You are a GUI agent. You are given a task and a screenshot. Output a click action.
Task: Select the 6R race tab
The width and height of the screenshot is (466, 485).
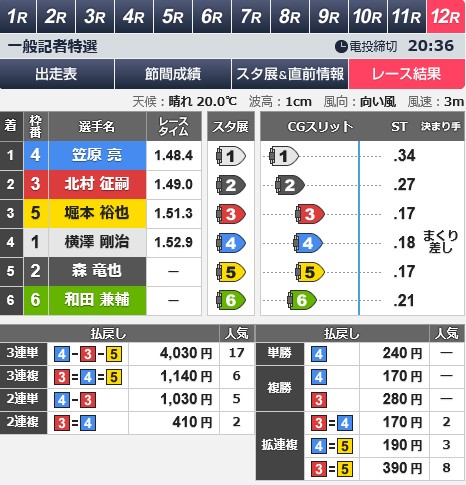(x=212, y=16)
